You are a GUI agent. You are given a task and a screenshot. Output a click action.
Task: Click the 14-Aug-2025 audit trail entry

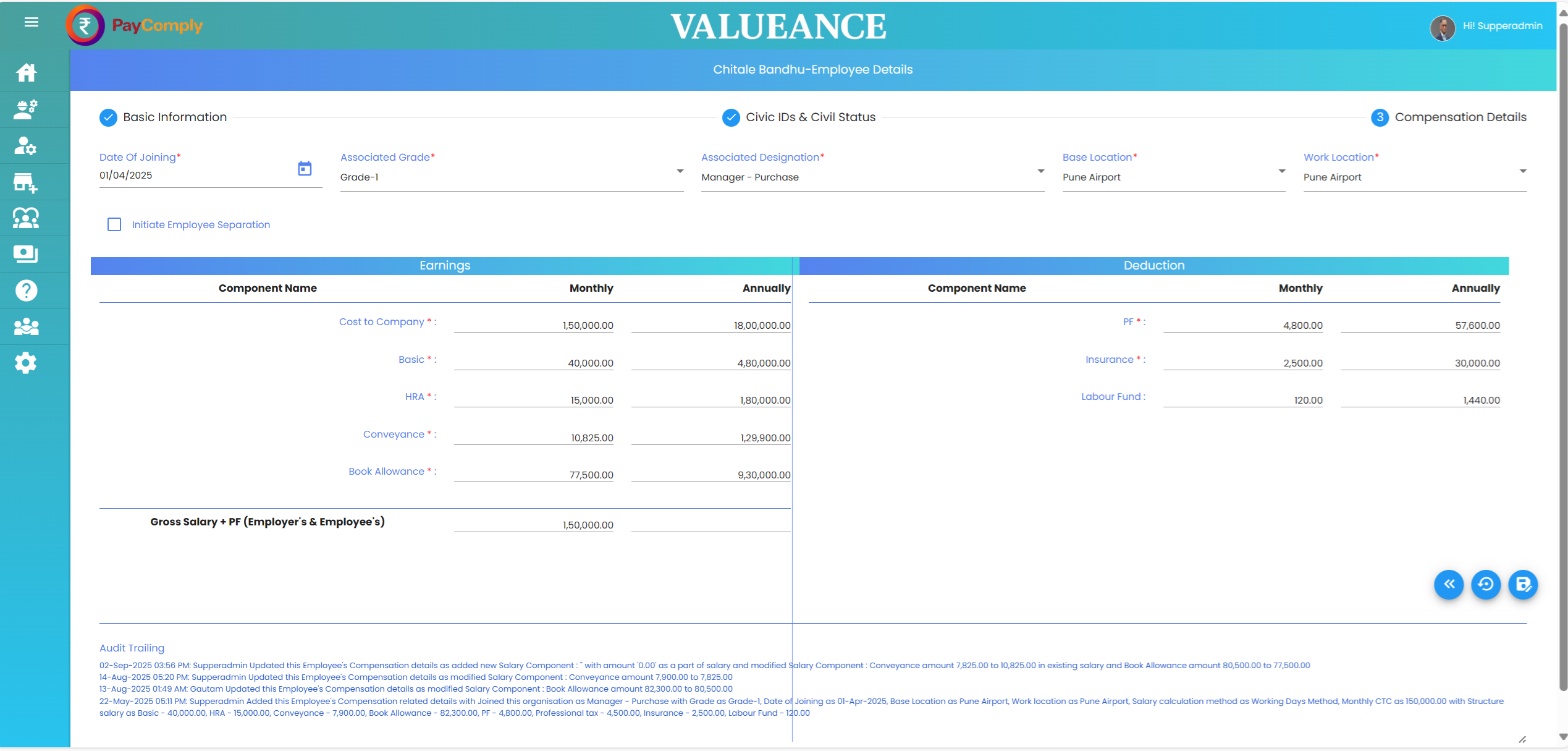pyautogui.click(x=416, y=677)
